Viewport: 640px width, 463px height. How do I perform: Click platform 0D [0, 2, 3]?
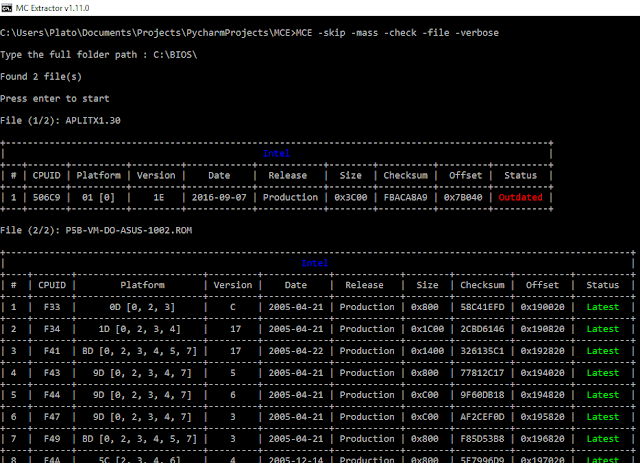click(142, 307)
